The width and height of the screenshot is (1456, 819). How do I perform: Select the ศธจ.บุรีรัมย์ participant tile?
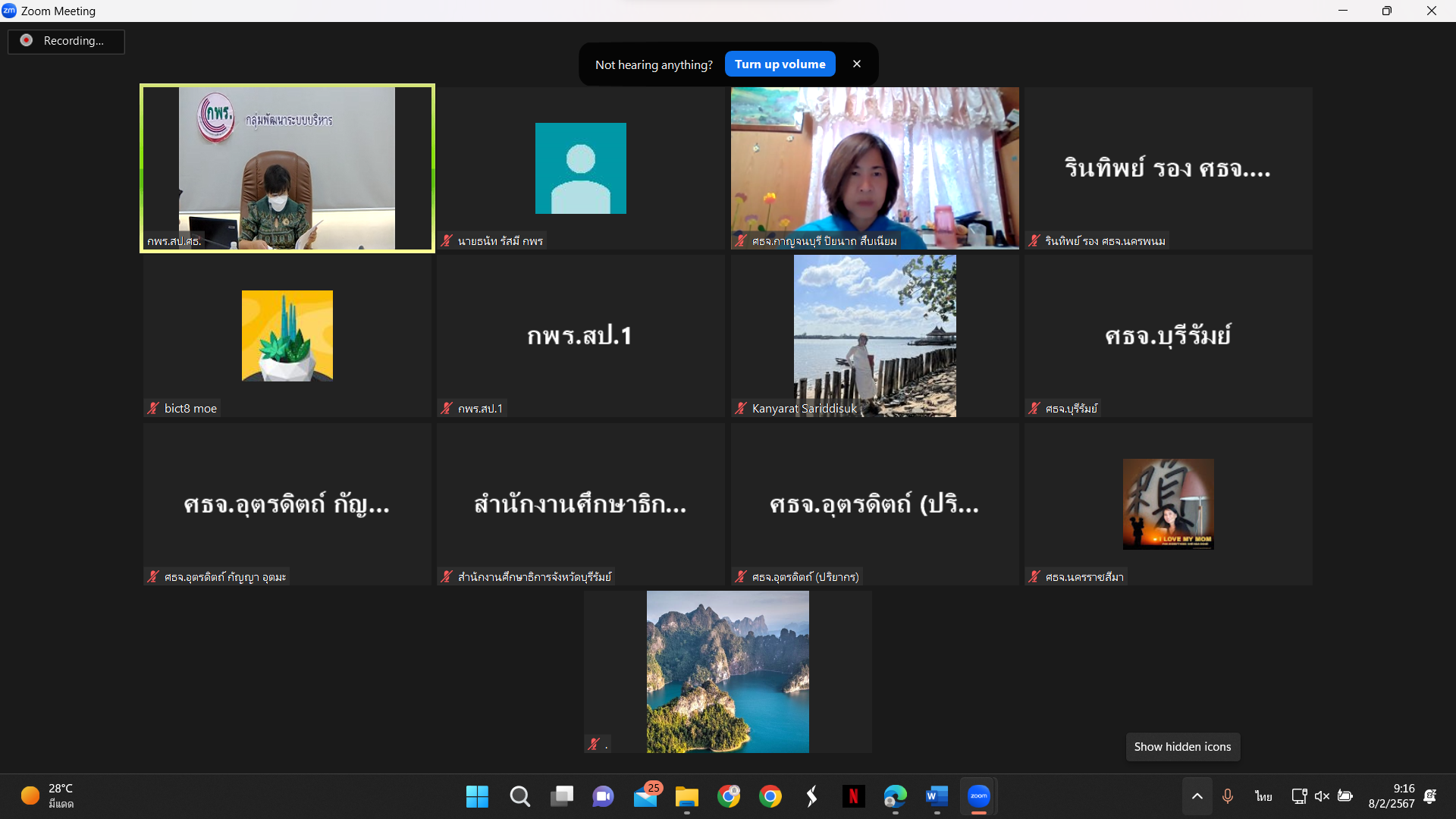(x=1168, y=336)
